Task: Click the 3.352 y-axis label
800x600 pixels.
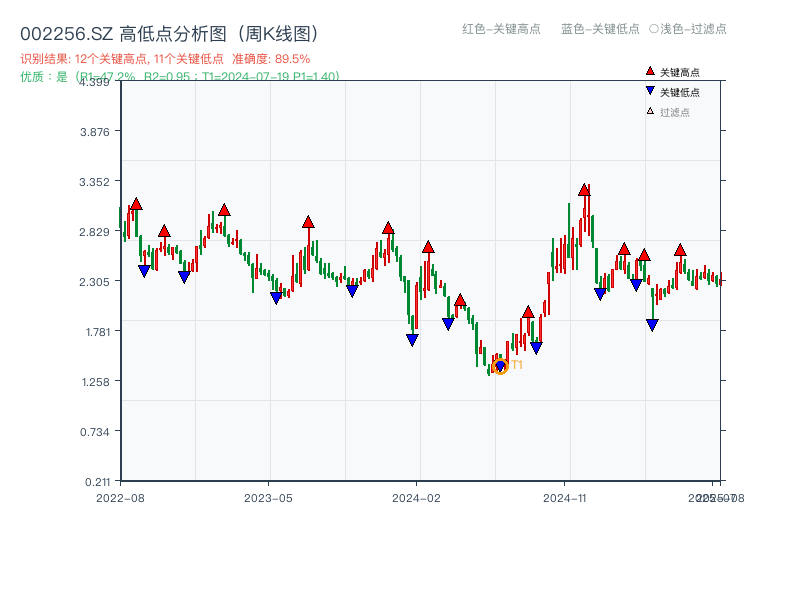Action: click(94, 182)
